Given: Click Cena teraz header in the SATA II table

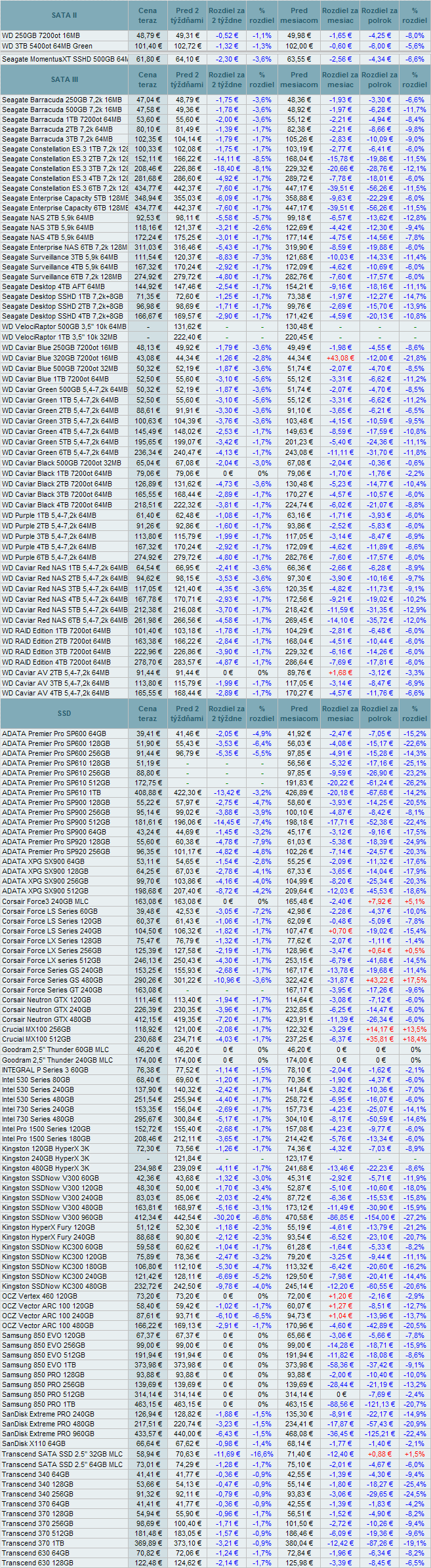Looking at the screenshot, I should [148, 15].
